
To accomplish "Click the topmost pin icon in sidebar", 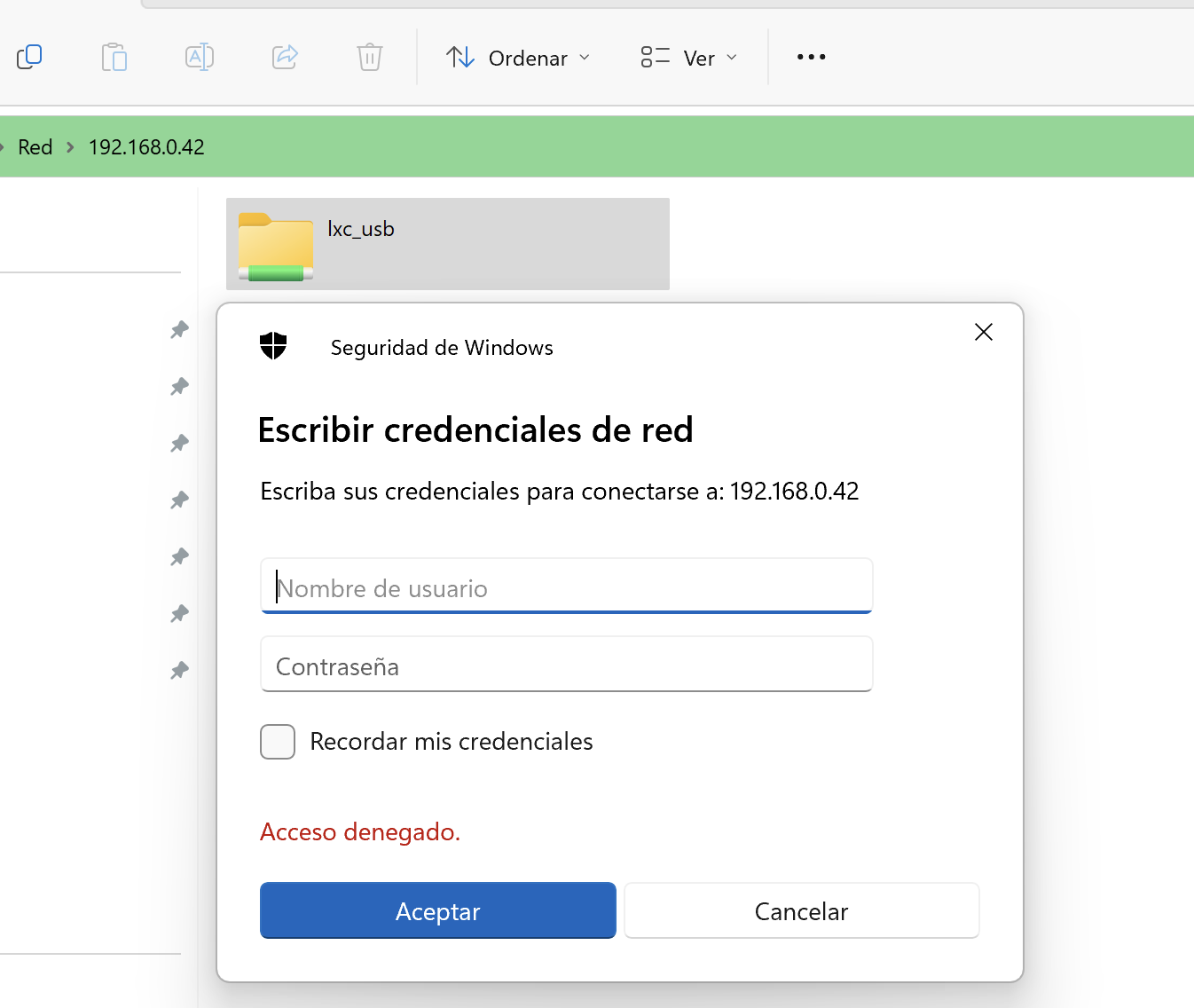I will tap(180, 330).
